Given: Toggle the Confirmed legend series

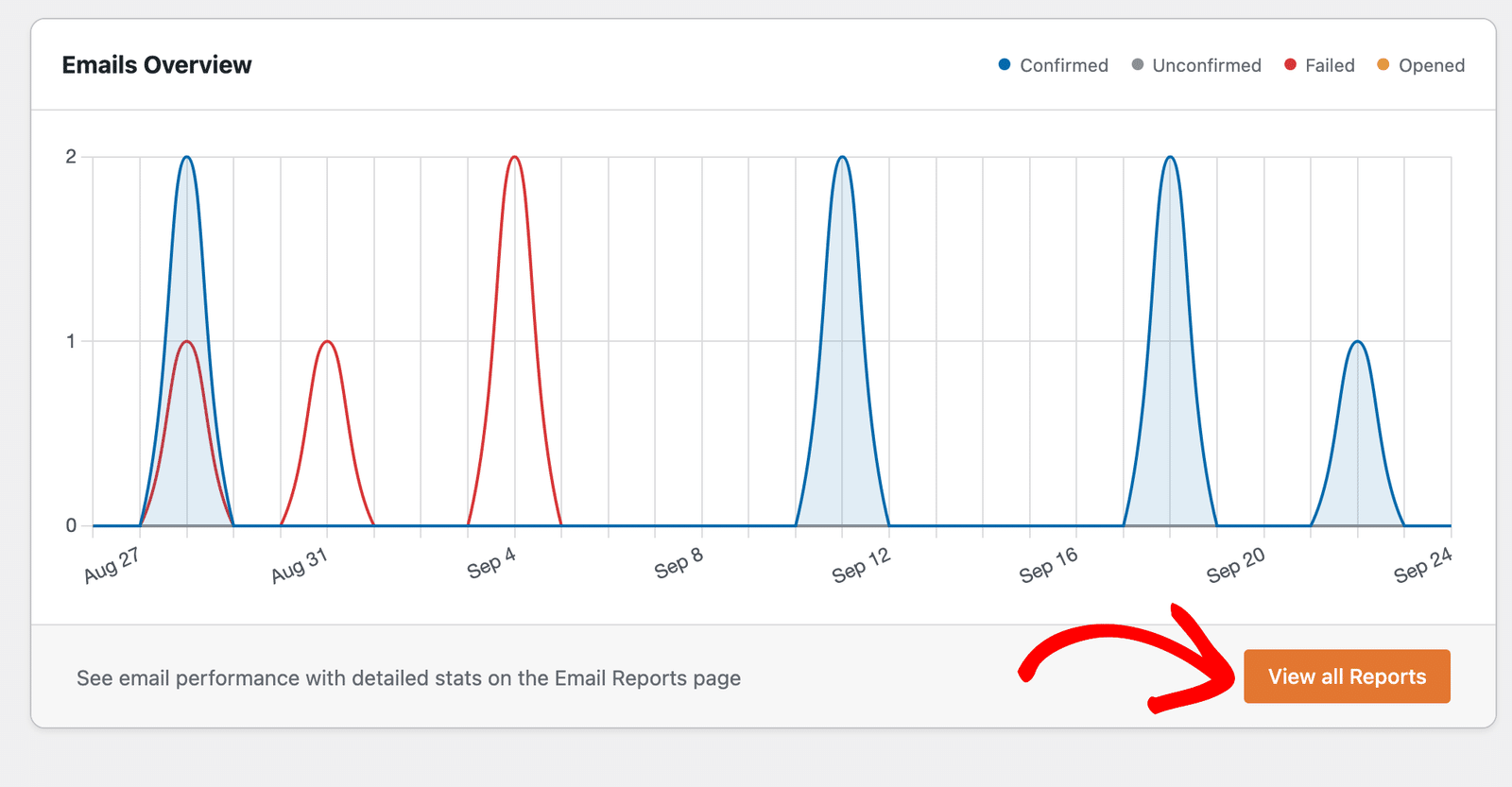Looking at the screenshot, I should (x=1053, y=65).
